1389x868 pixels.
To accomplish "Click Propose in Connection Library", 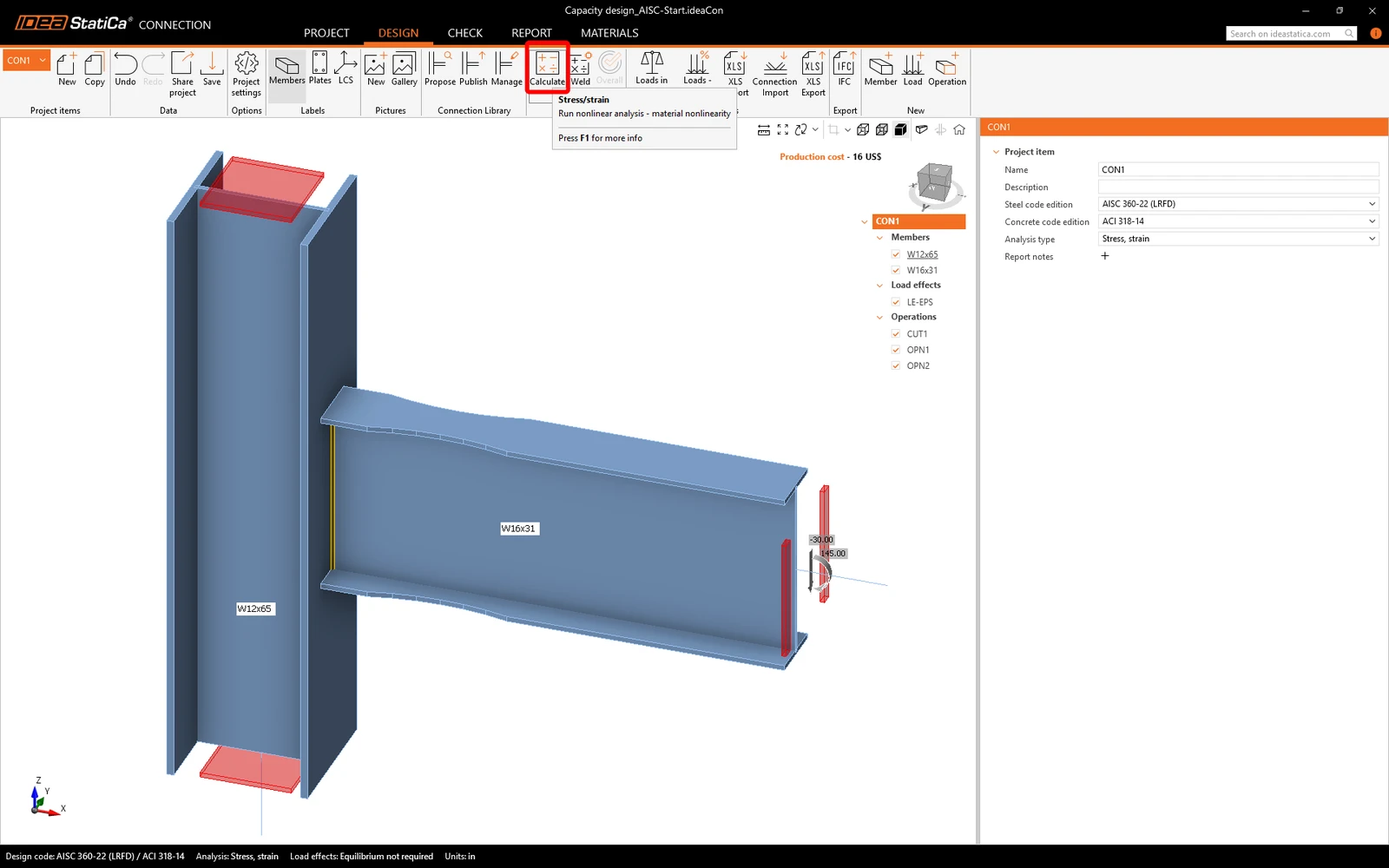I will pos(440,69).
